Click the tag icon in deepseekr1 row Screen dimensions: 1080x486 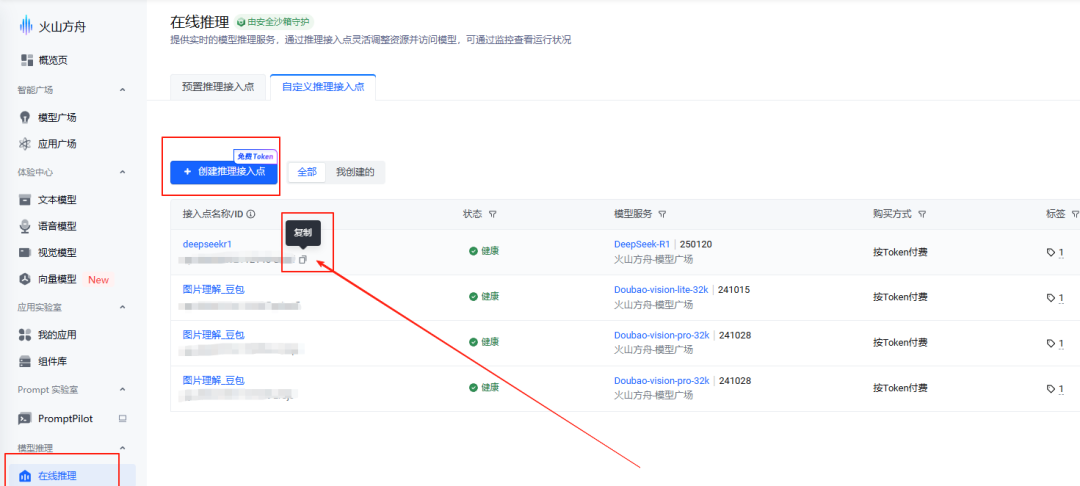1051,252
